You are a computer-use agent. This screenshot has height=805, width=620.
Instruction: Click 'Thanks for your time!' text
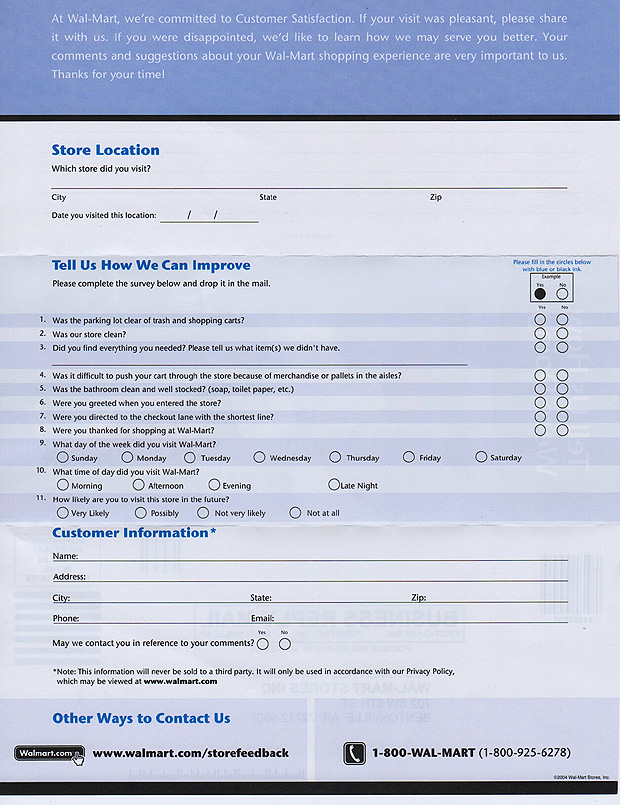point(108,74)
